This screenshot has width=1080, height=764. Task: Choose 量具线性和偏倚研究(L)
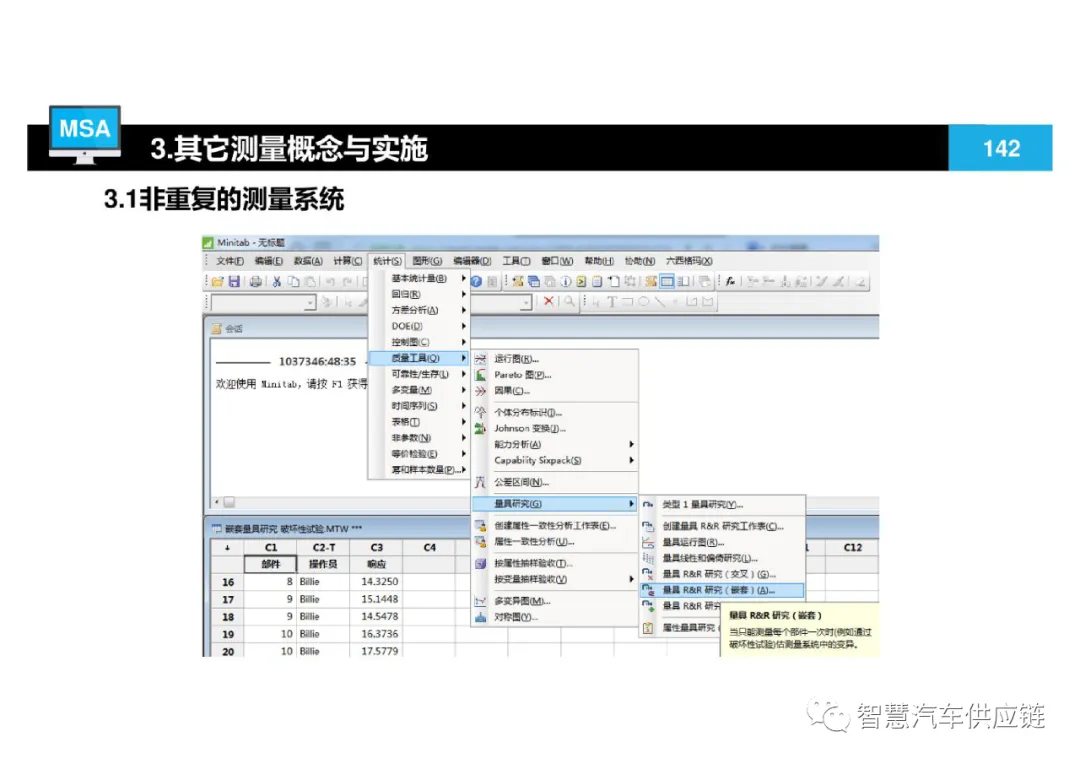(723, 558)
